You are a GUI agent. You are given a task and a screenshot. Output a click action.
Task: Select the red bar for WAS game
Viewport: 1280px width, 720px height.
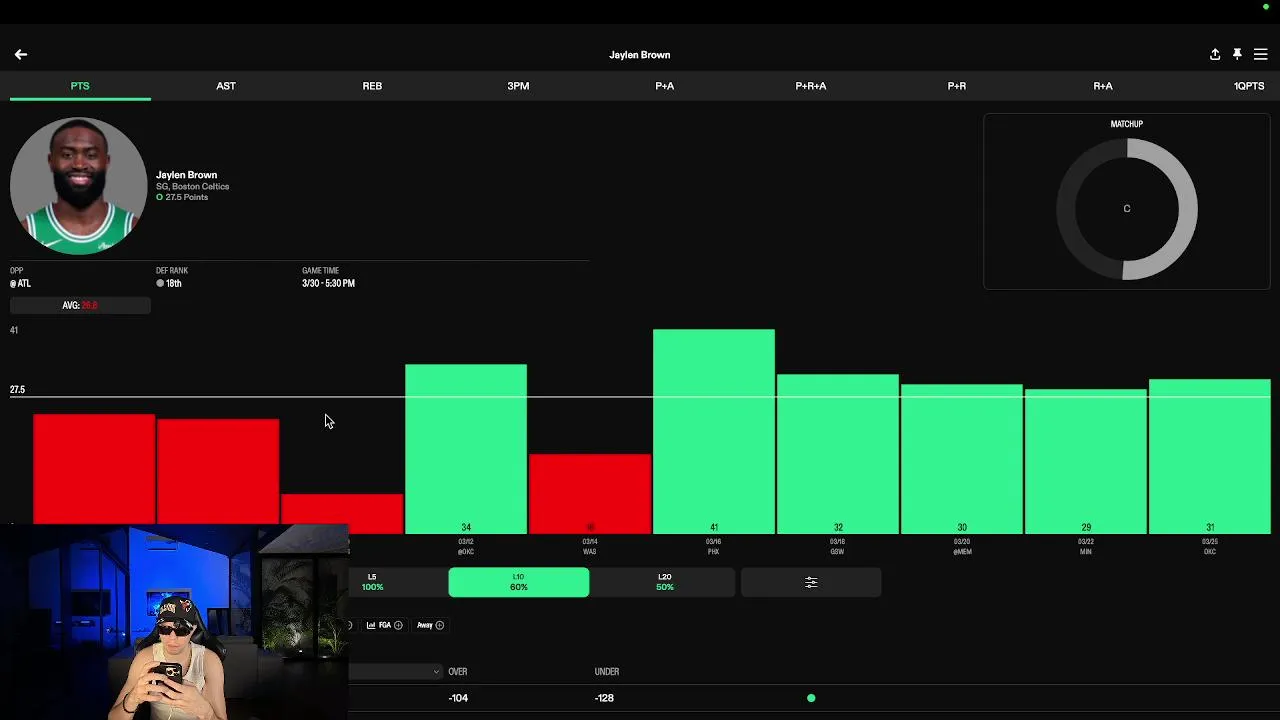pyautogui.click(x=590, y=494)
